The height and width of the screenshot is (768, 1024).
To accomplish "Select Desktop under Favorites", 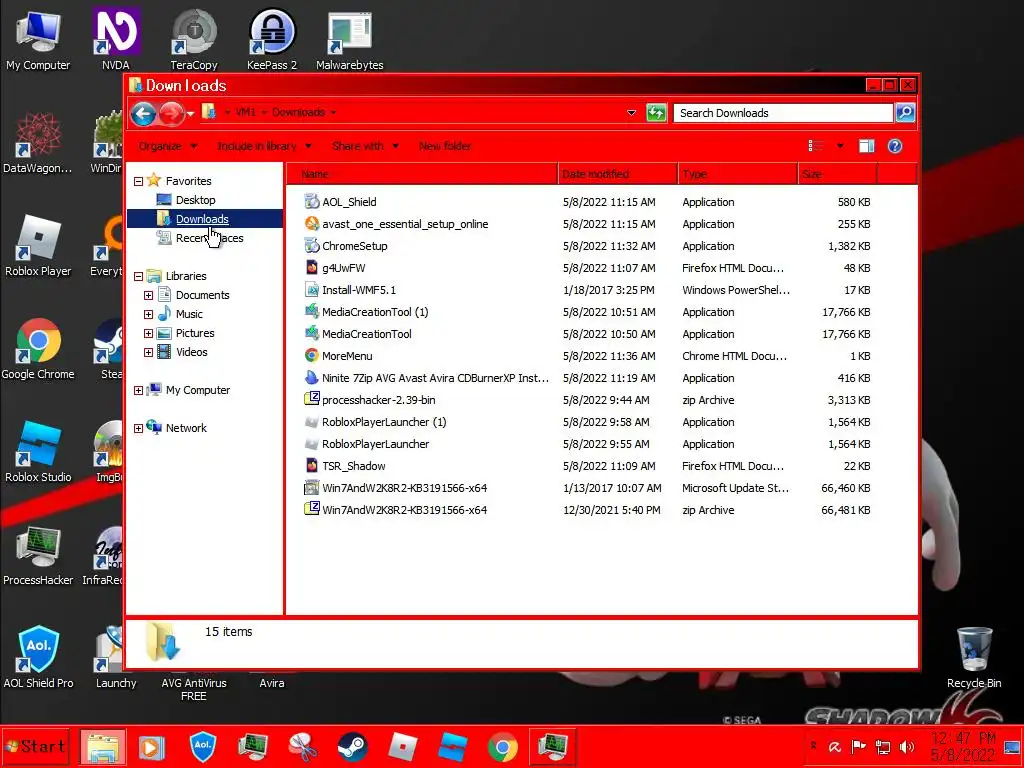I will point(195,200).
